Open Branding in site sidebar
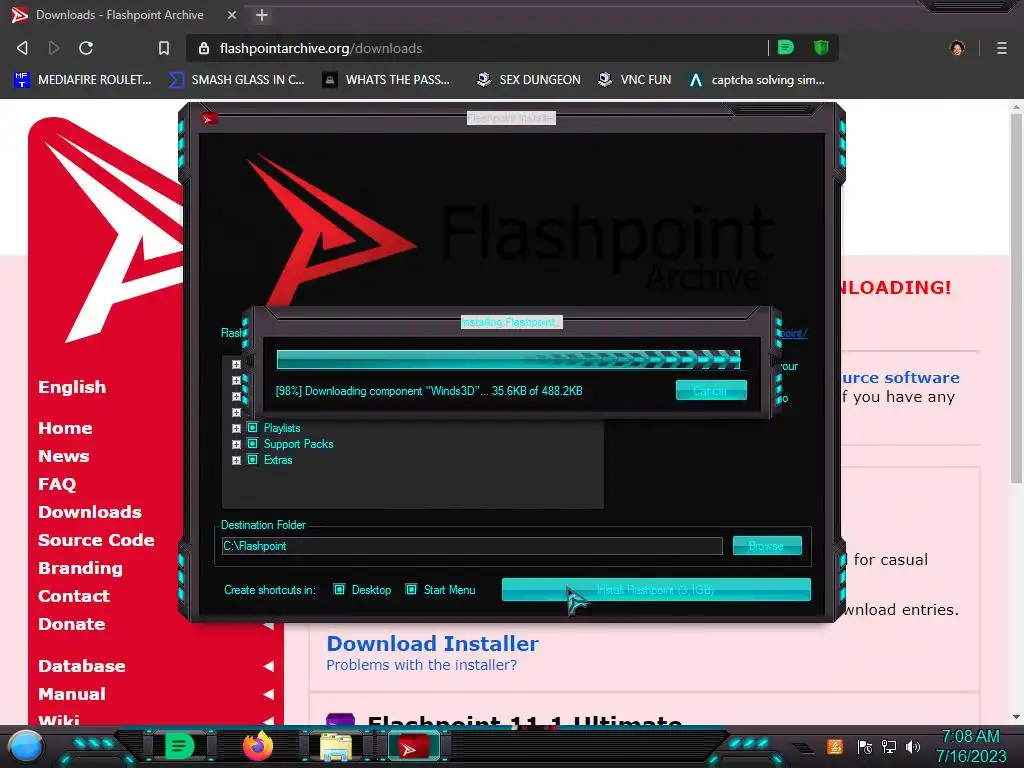Image resolution: width=1024 pixels, height=768 pixels. click(x=80, y=568)
